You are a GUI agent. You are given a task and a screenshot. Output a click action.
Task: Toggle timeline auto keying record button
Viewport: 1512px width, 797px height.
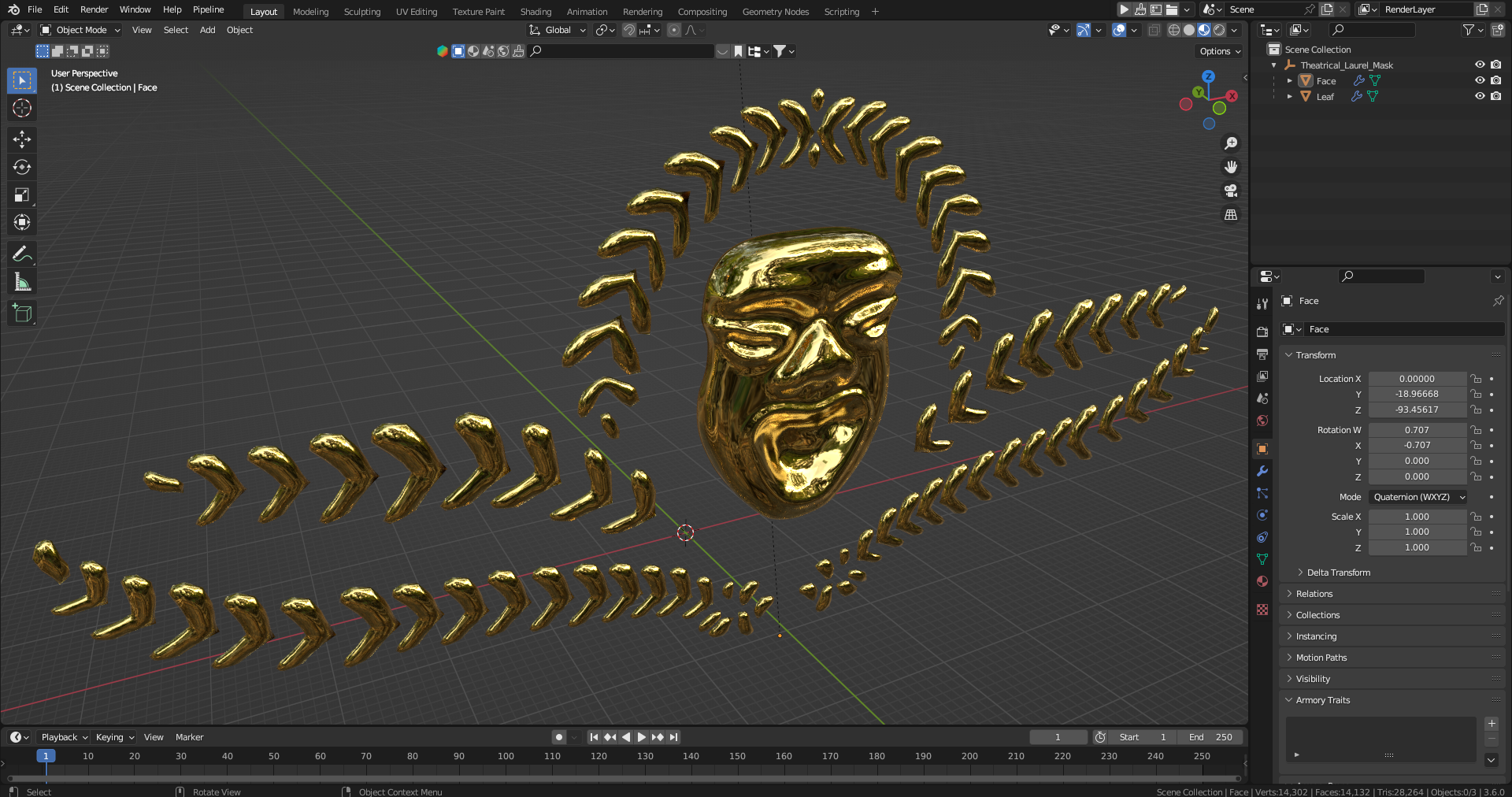tap(559, 737)
